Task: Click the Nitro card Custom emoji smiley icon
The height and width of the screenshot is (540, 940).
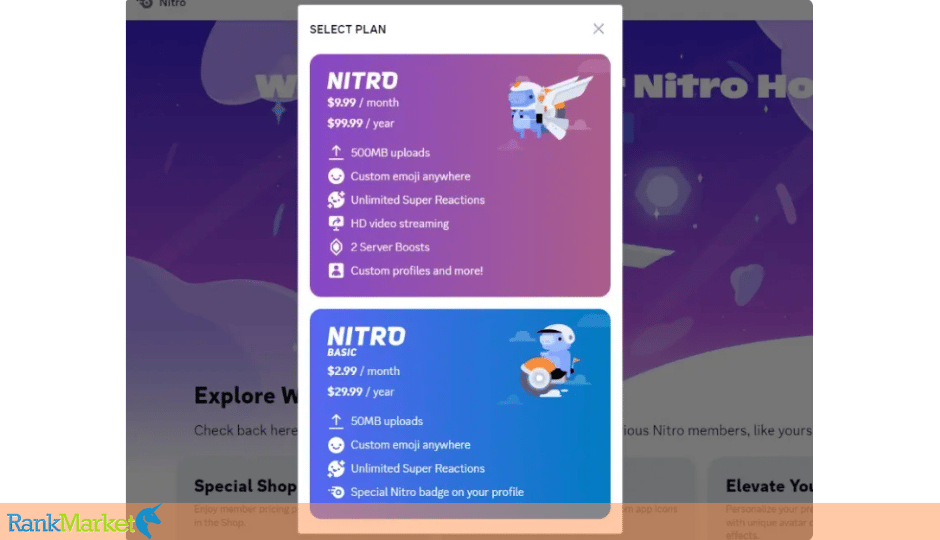Action: coord(336,176)
